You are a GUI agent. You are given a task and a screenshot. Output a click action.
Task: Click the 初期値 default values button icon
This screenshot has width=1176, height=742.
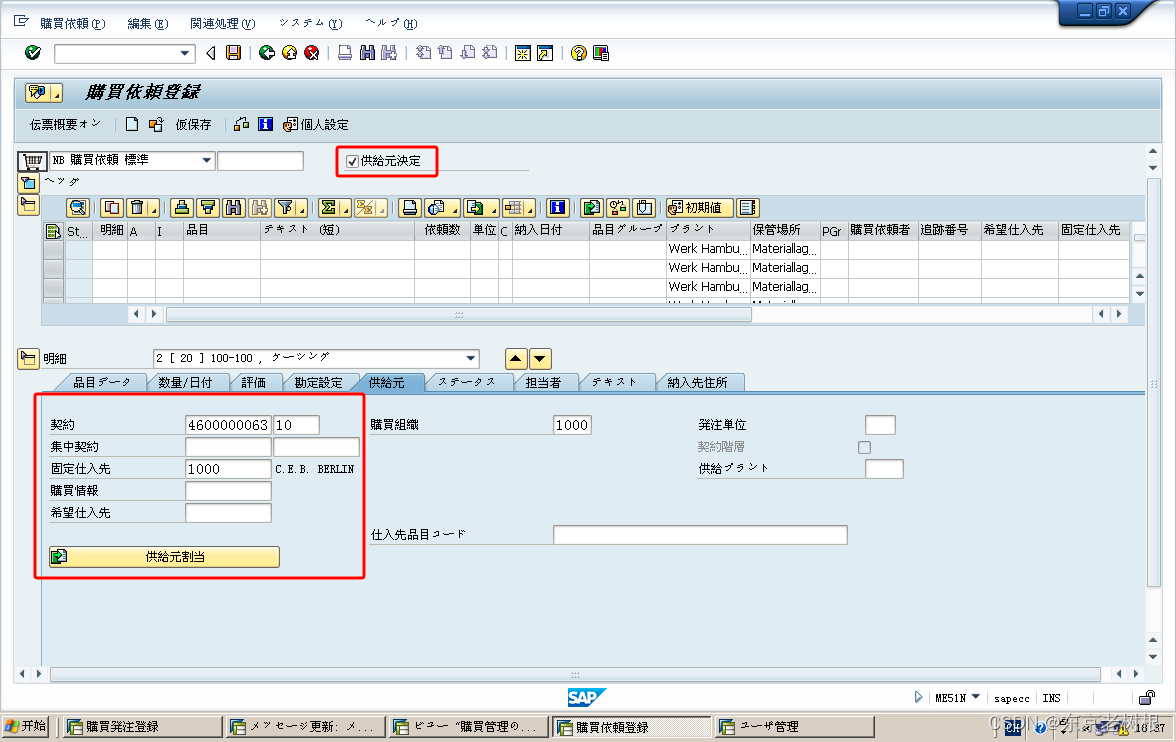coord(700,207)
